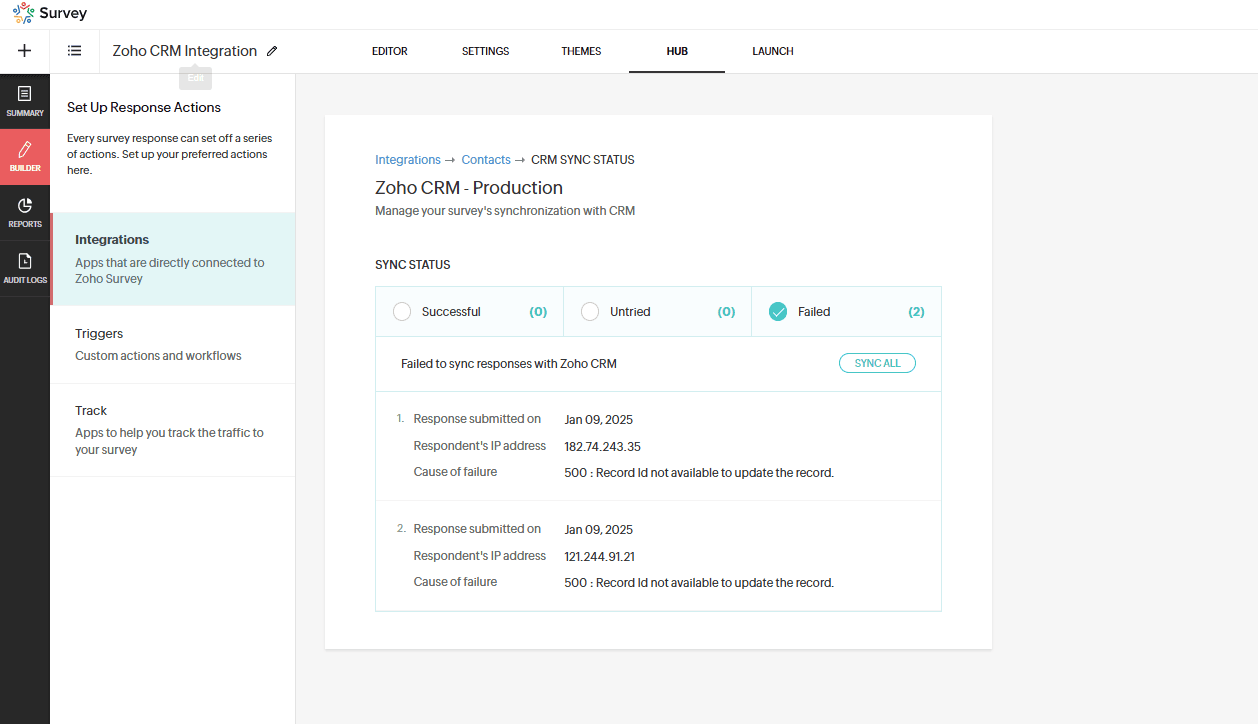Select the Builder sidebar icon
Viewport: 1258px width, 724px height.
point(25,157)
